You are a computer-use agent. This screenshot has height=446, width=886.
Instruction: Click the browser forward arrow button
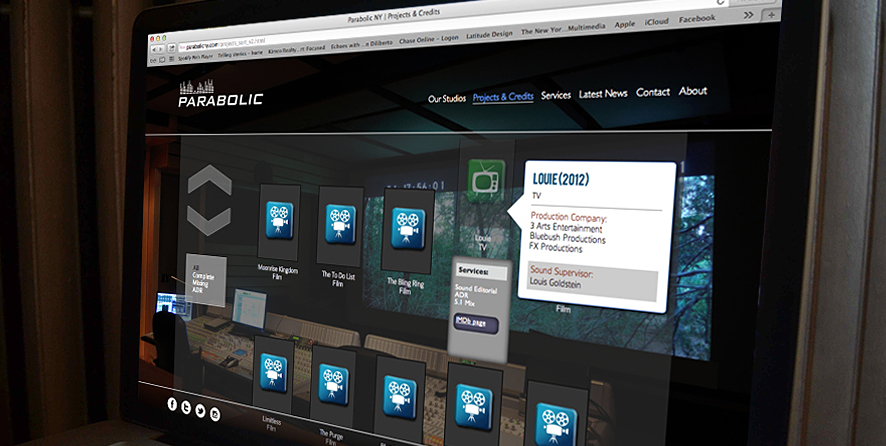pyautogui.click(x=162, y=49)
